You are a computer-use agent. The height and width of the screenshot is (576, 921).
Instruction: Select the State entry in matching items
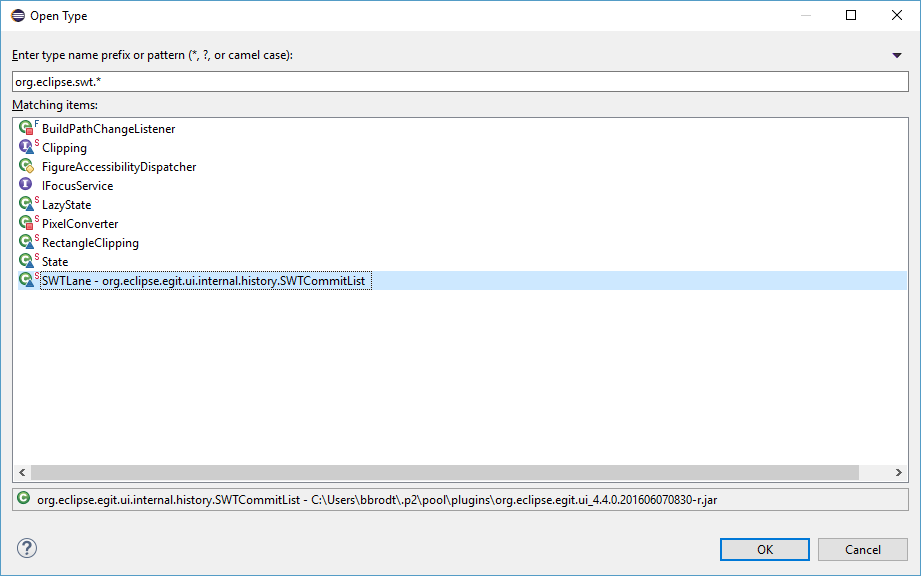[x=54, y=261]
